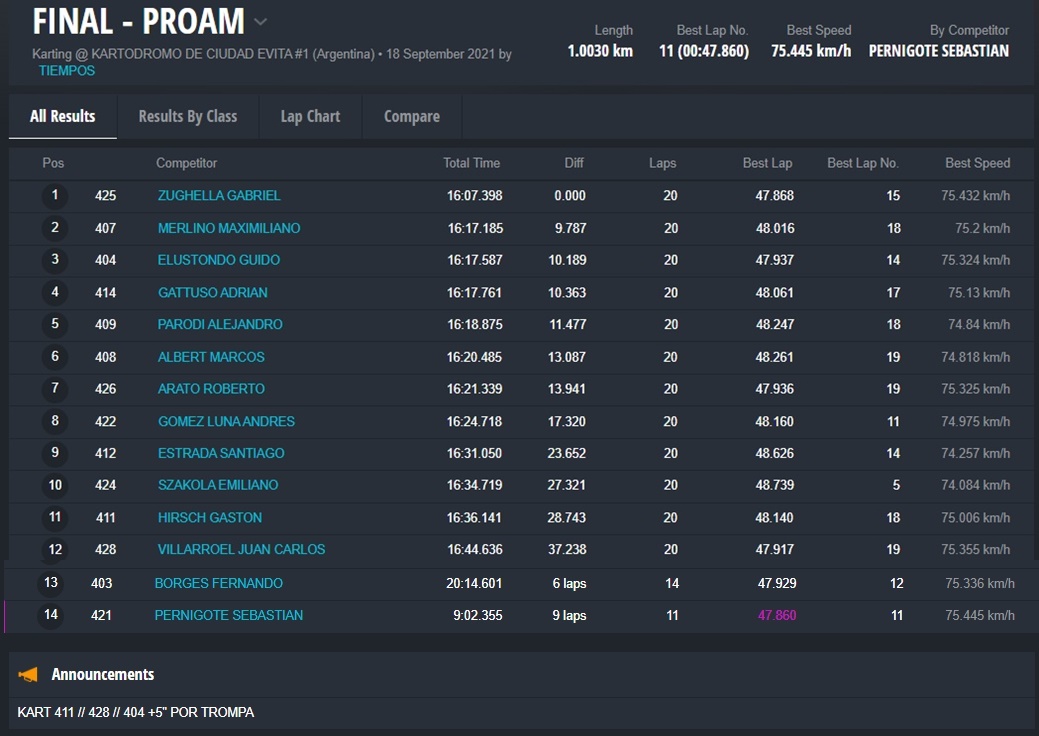Switch to the Results By Class tab

pos(188,116)
